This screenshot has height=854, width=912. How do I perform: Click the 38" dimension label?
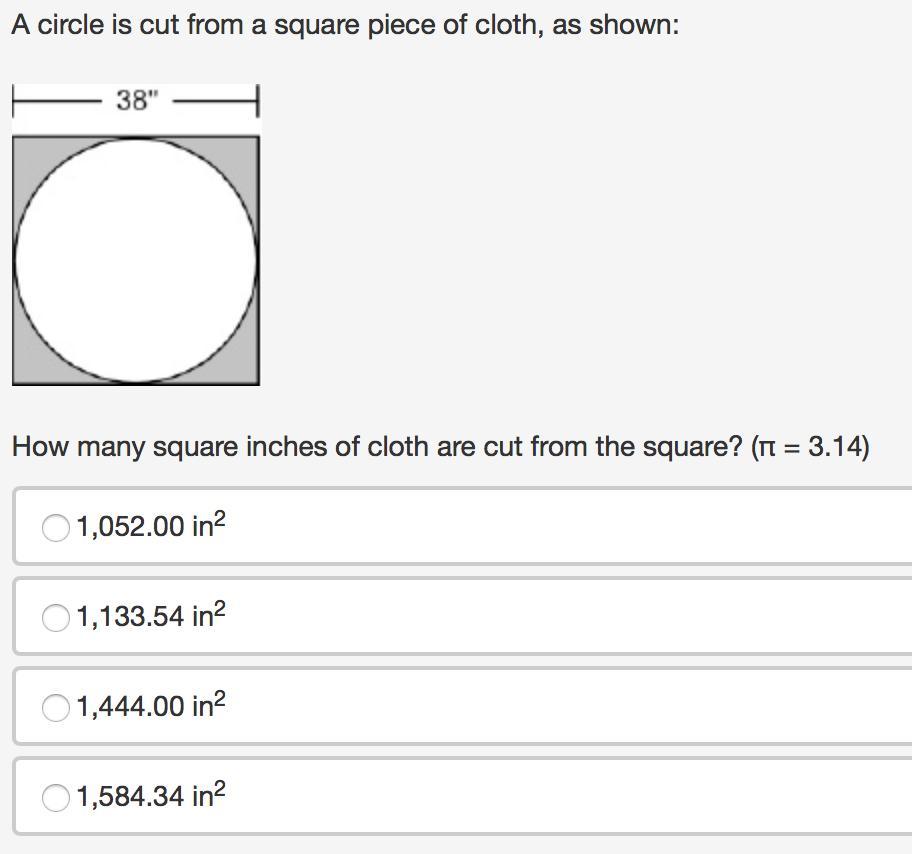pyautogui.click(x=138, y=100)
